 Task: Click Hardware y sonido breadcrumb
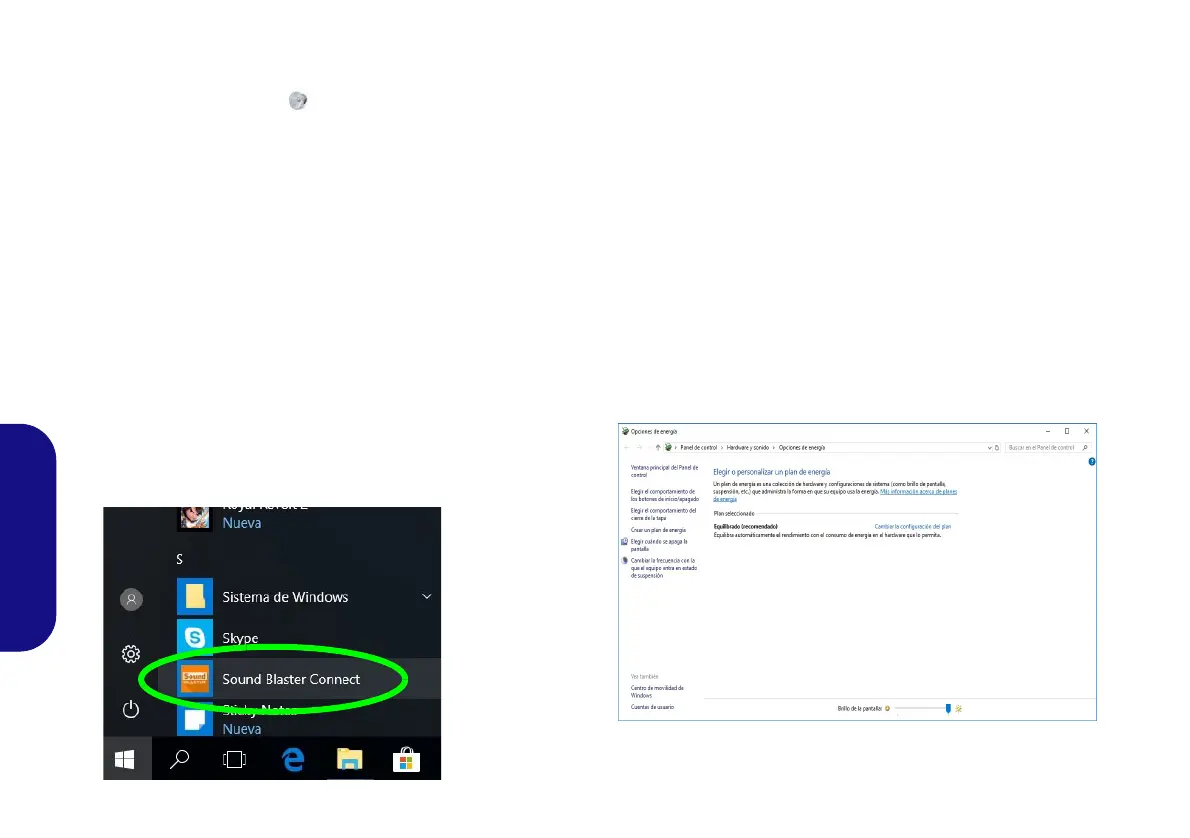click(748, 448)
